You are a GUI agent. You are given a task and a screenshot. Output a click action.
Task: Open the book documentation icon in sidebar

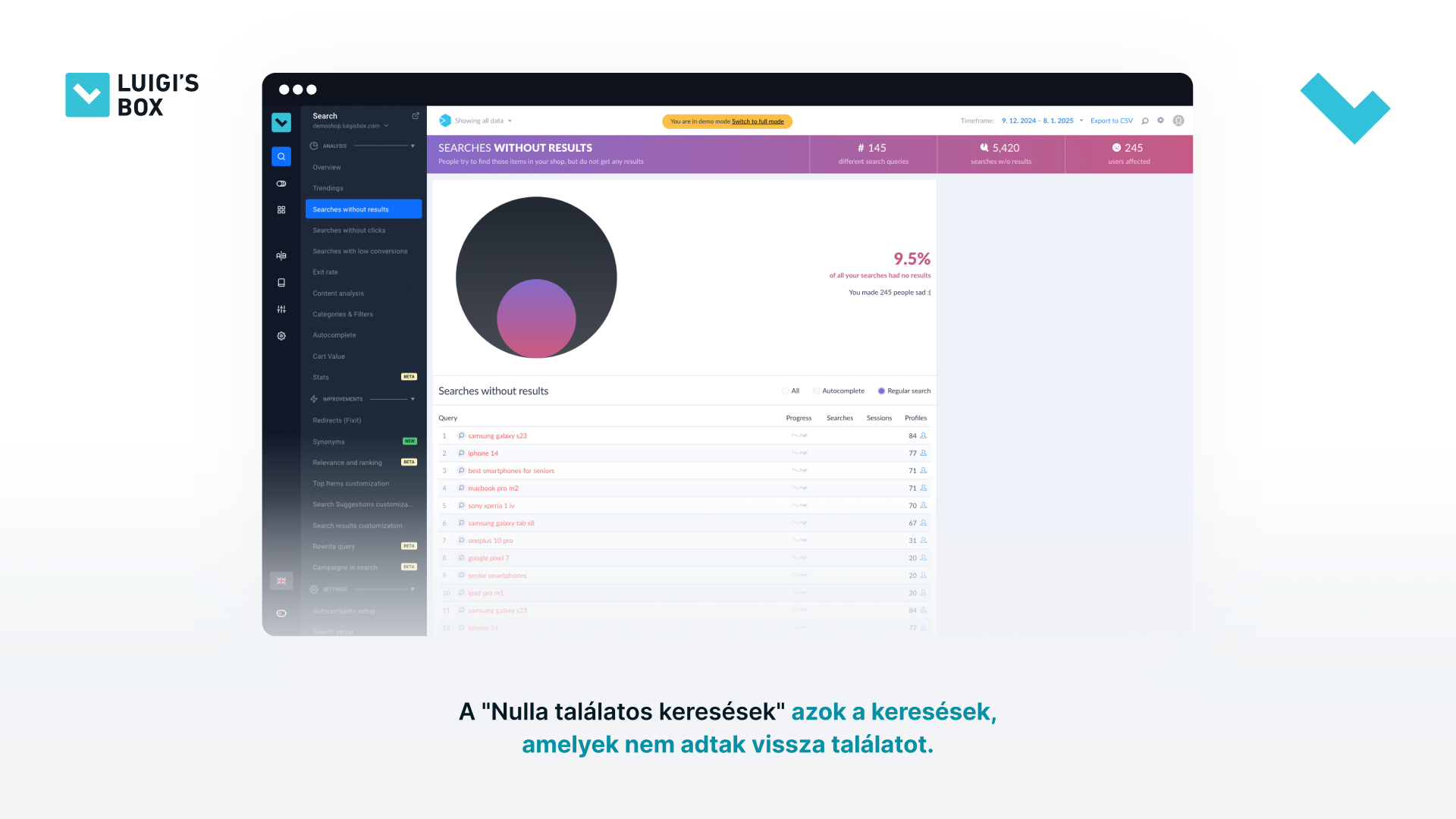click(281, 282)
